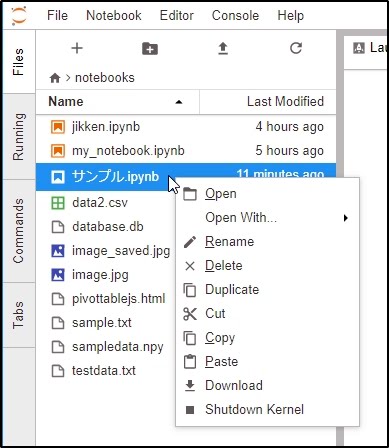Create a new folder using toolbar icon
Image resolution: width=389 pixels, height=448 pixels.
[x=150, y=49]
